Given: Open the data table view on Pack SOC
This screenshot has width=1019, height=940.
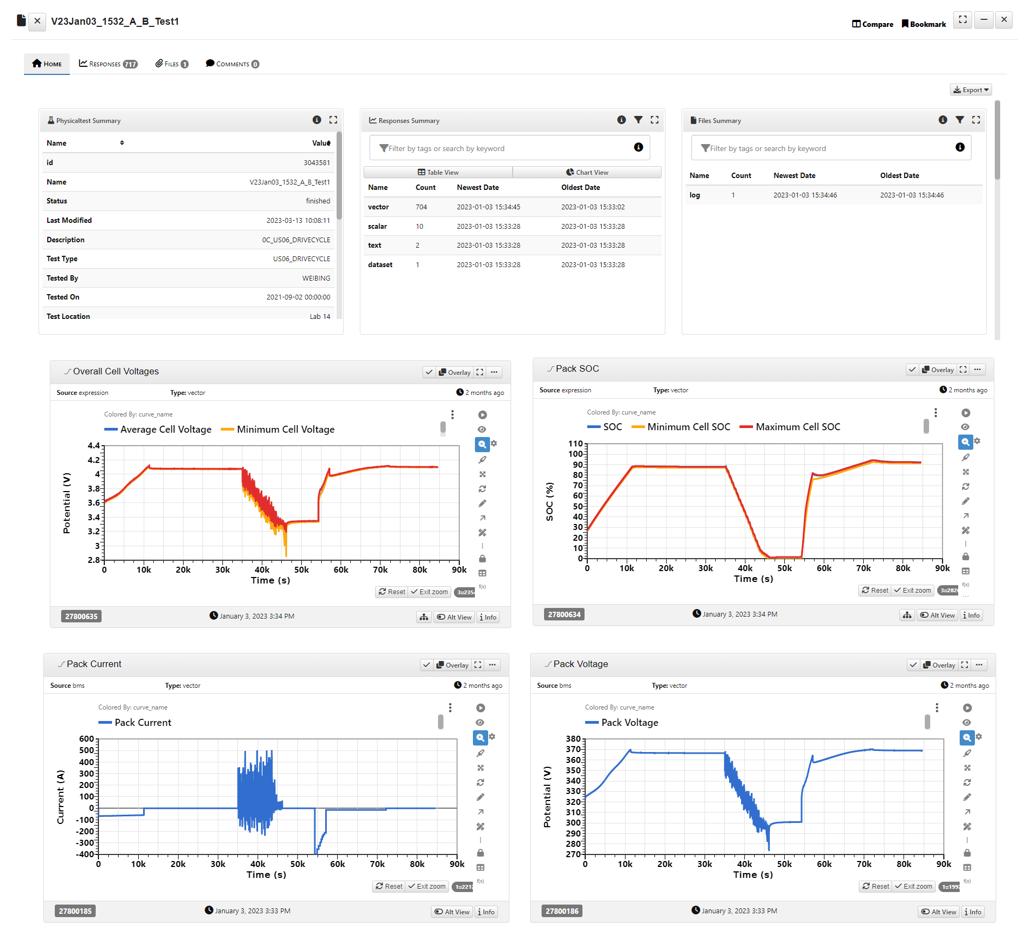Looking at the screenshot, I should pyautogui.click(x=966, y=571).
